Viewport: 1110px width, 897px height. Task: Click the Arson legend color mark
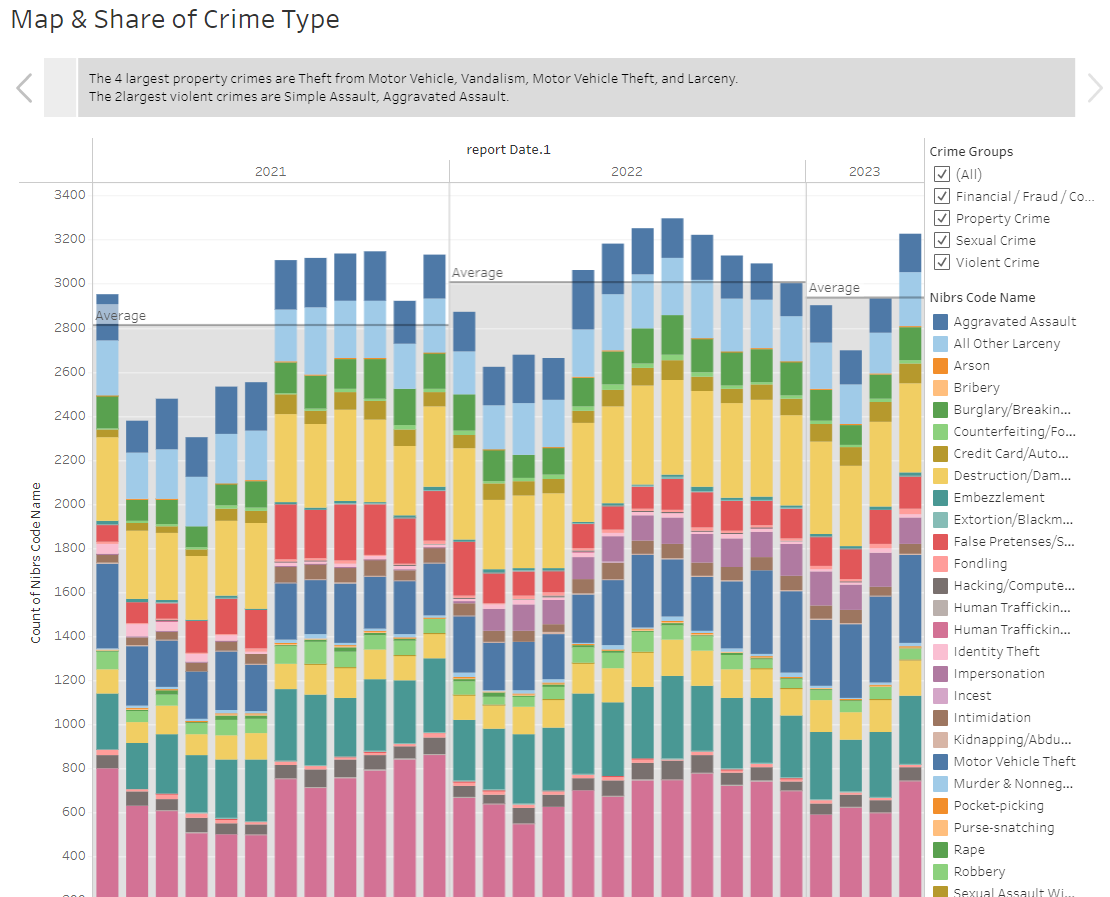pos(940,365)
